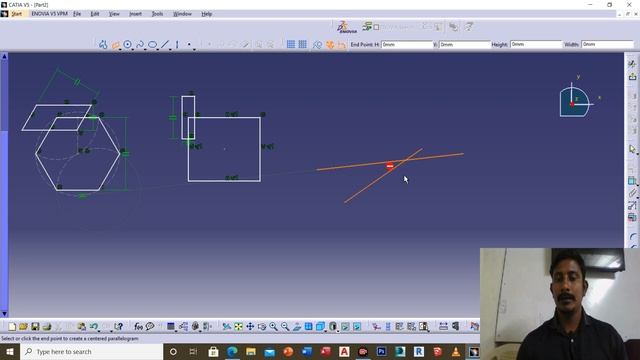Viewport: 640px width, 360px height.
Task: Open the Insert menu
Action: [135, 14]
